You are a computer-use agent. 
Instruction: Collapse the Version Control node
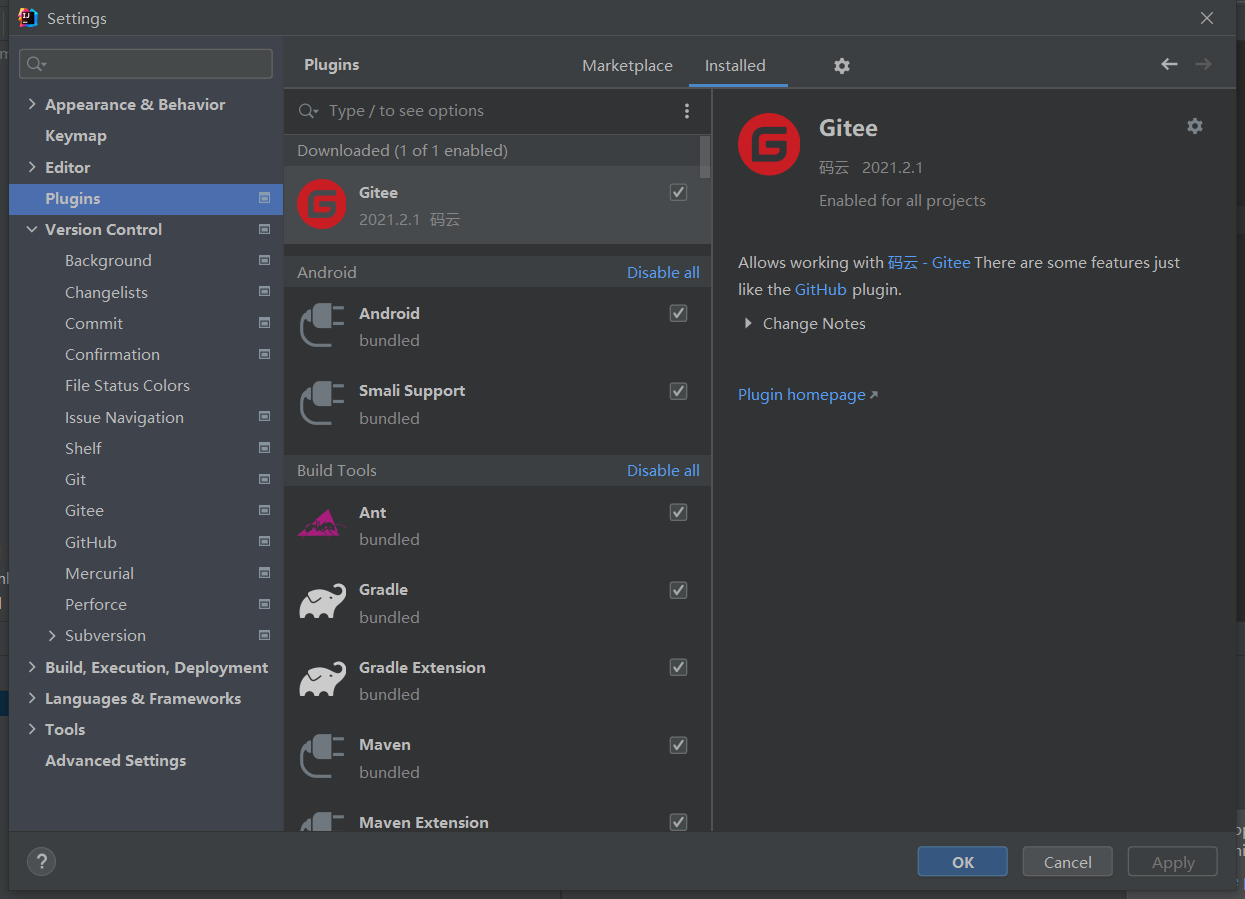tap(32, 229)
